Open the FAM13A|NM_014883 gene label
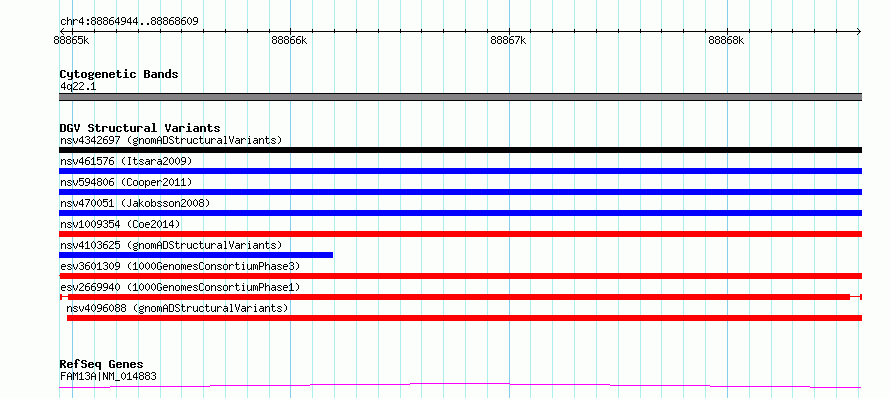This screenshot has height=398, width=890. click(108, 376)
